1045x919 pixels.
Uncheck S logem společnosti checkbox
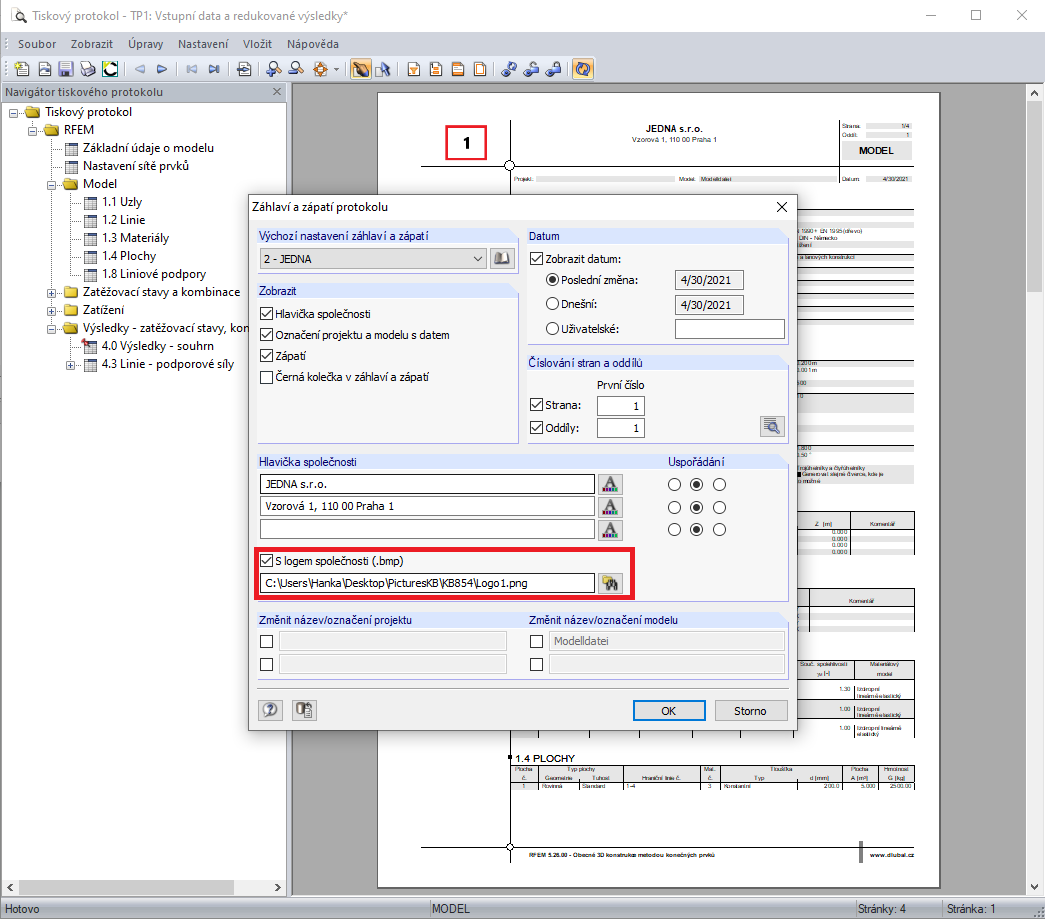(x=267, y=560)
